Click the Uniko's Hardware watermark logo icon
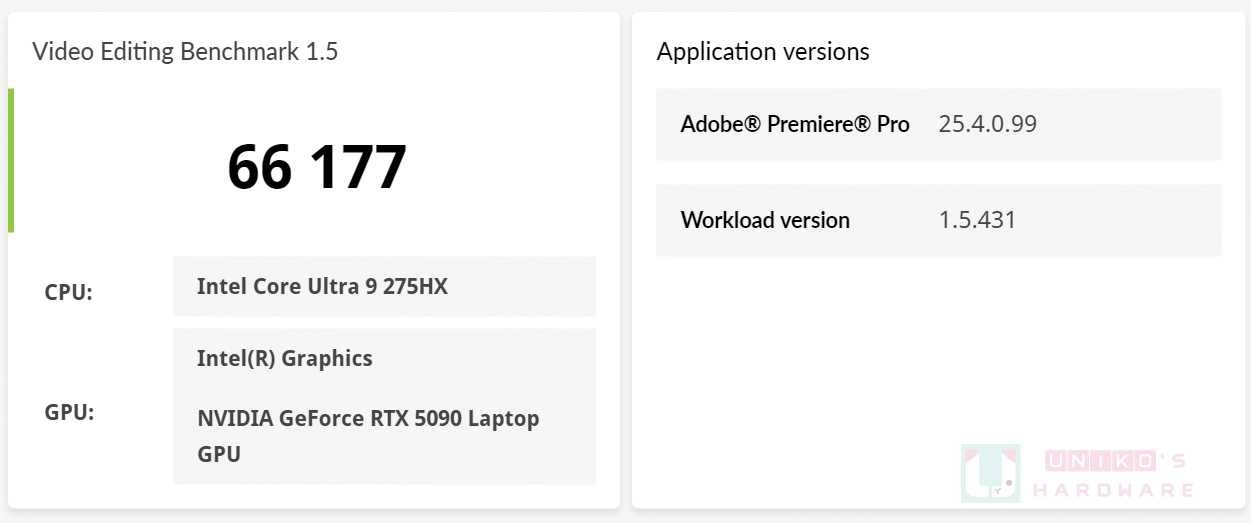This screenshot has height=523, width=1251. pos(990,473)
